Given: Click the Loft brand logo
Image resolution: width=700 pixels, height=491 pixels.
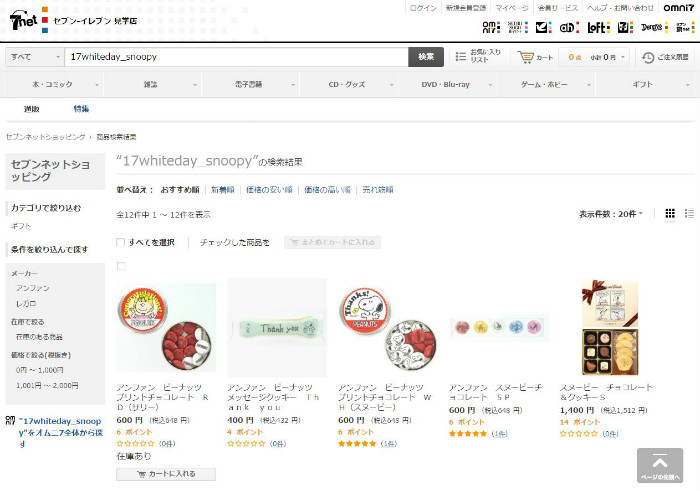Looking at the screenshot, I should click(x=598, y=27).
